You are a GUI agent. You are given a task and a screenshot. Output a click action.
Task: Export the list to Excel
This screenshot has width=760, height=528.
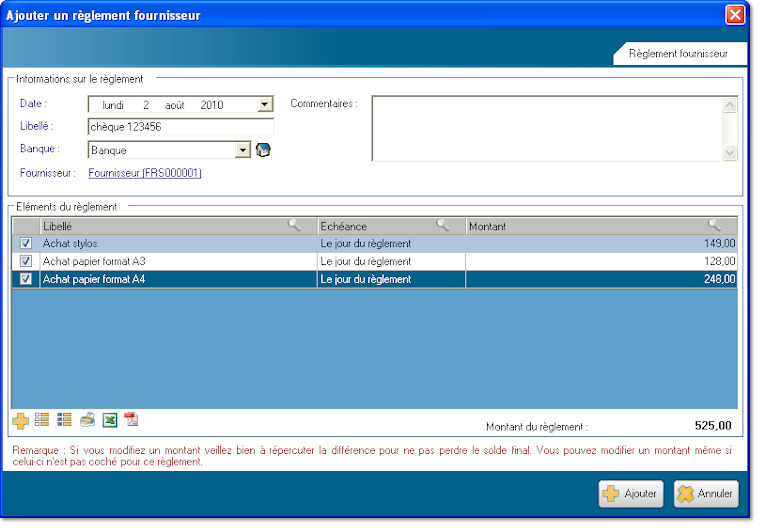coord(110,420)
